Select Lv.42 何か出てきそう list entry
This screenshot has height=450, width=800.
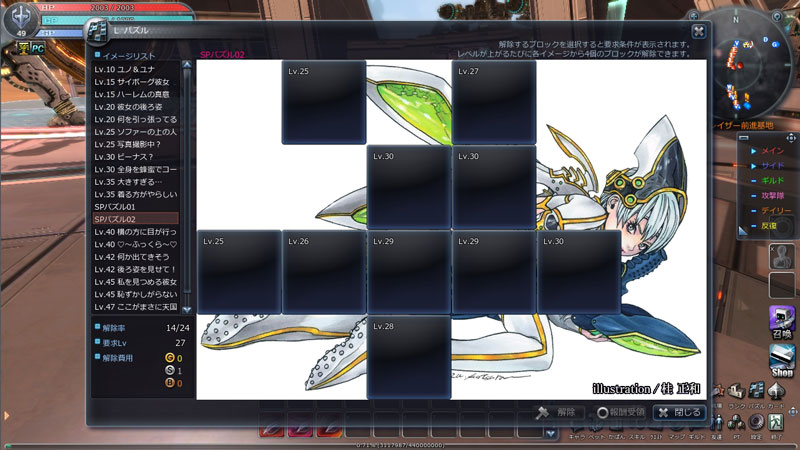(136, 257)
